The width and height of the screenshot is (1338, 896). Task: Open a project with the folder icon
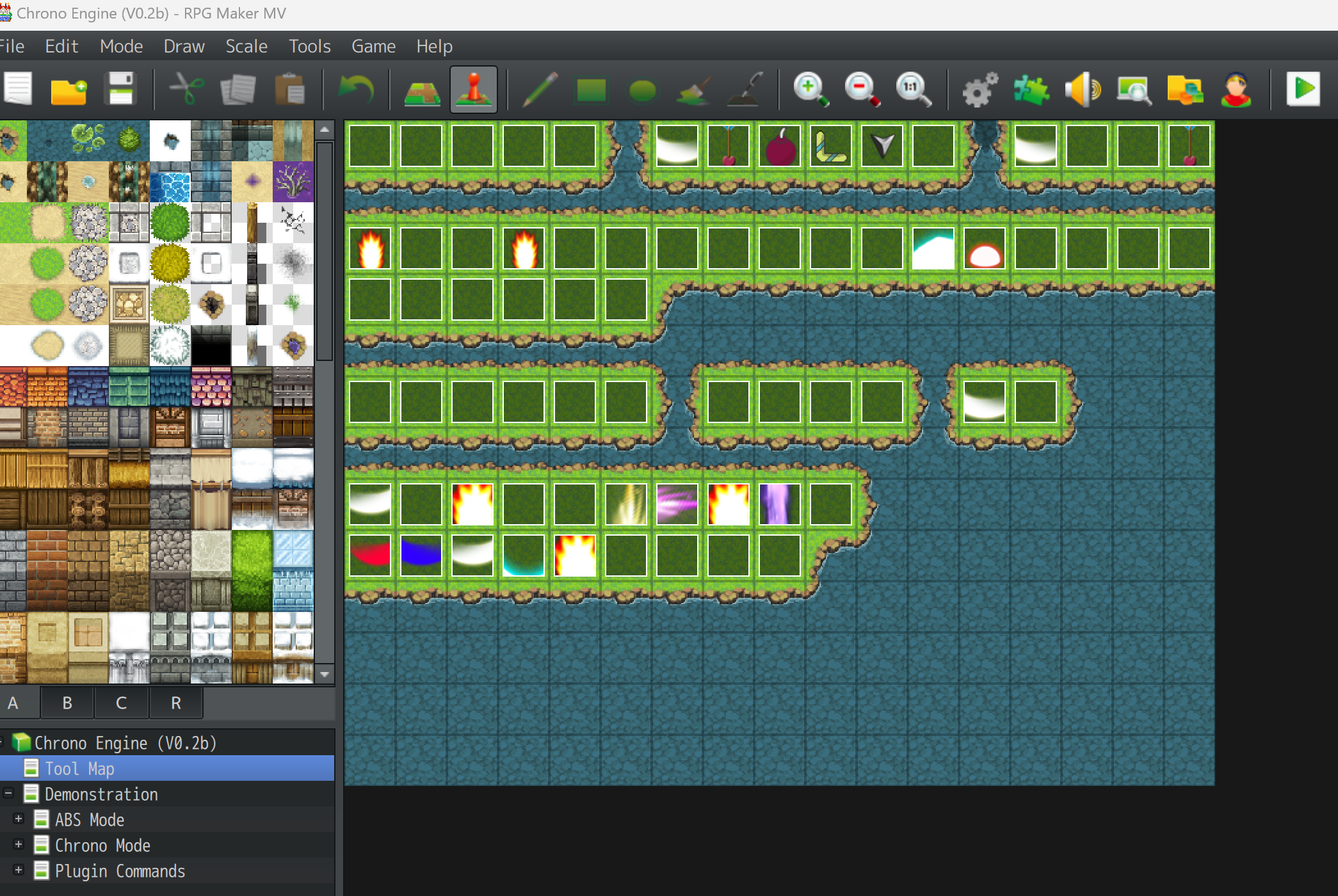coord(69,89)
